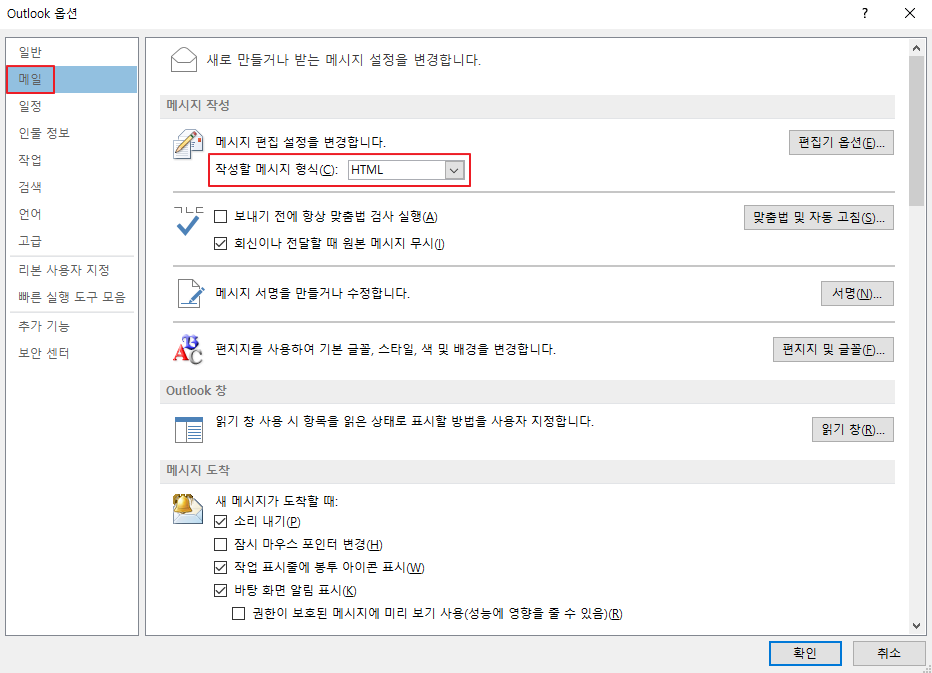
Task: Uncheck 바탕 화면 알림 표시
Action: pyautogui.click(x=221, y=590)
